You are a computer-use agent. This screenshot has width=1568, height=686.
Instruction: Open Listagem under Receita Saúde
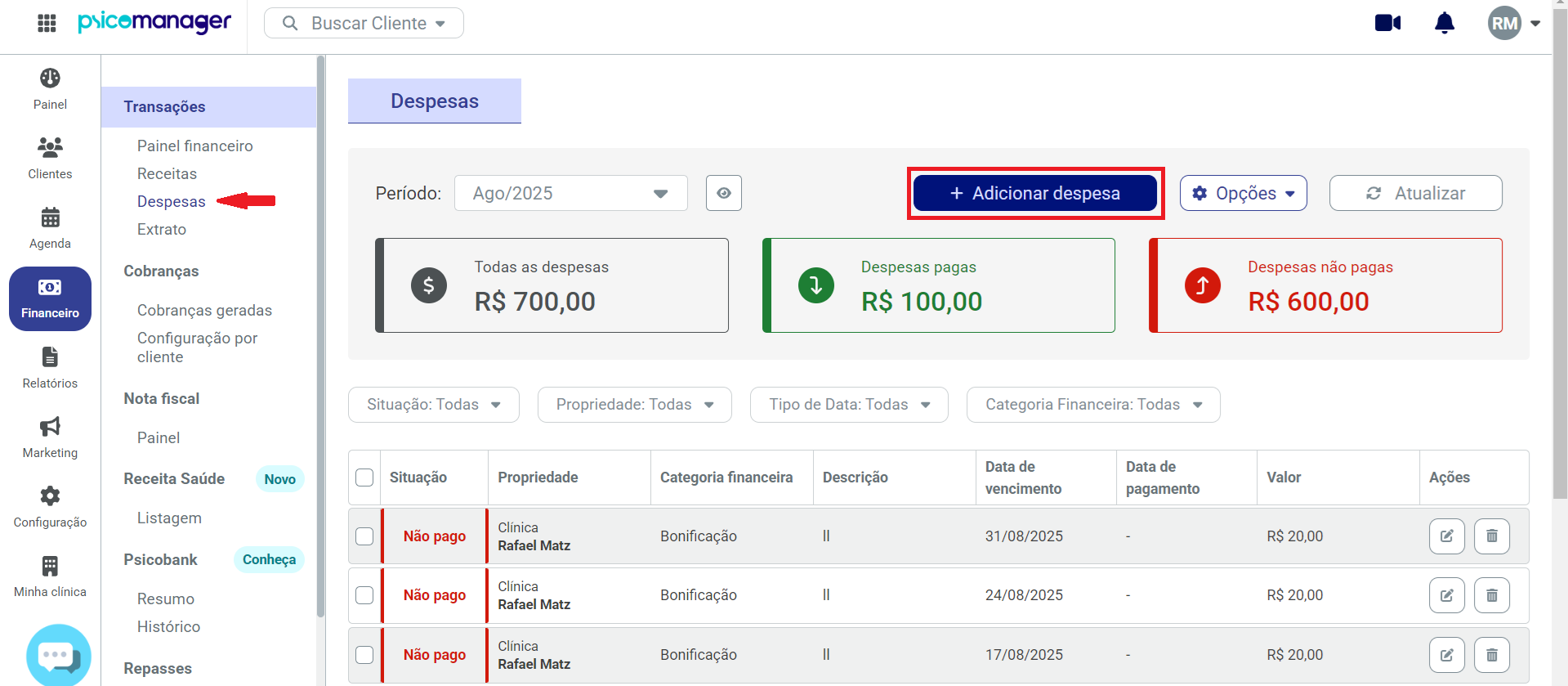click(x=169, y=518)
